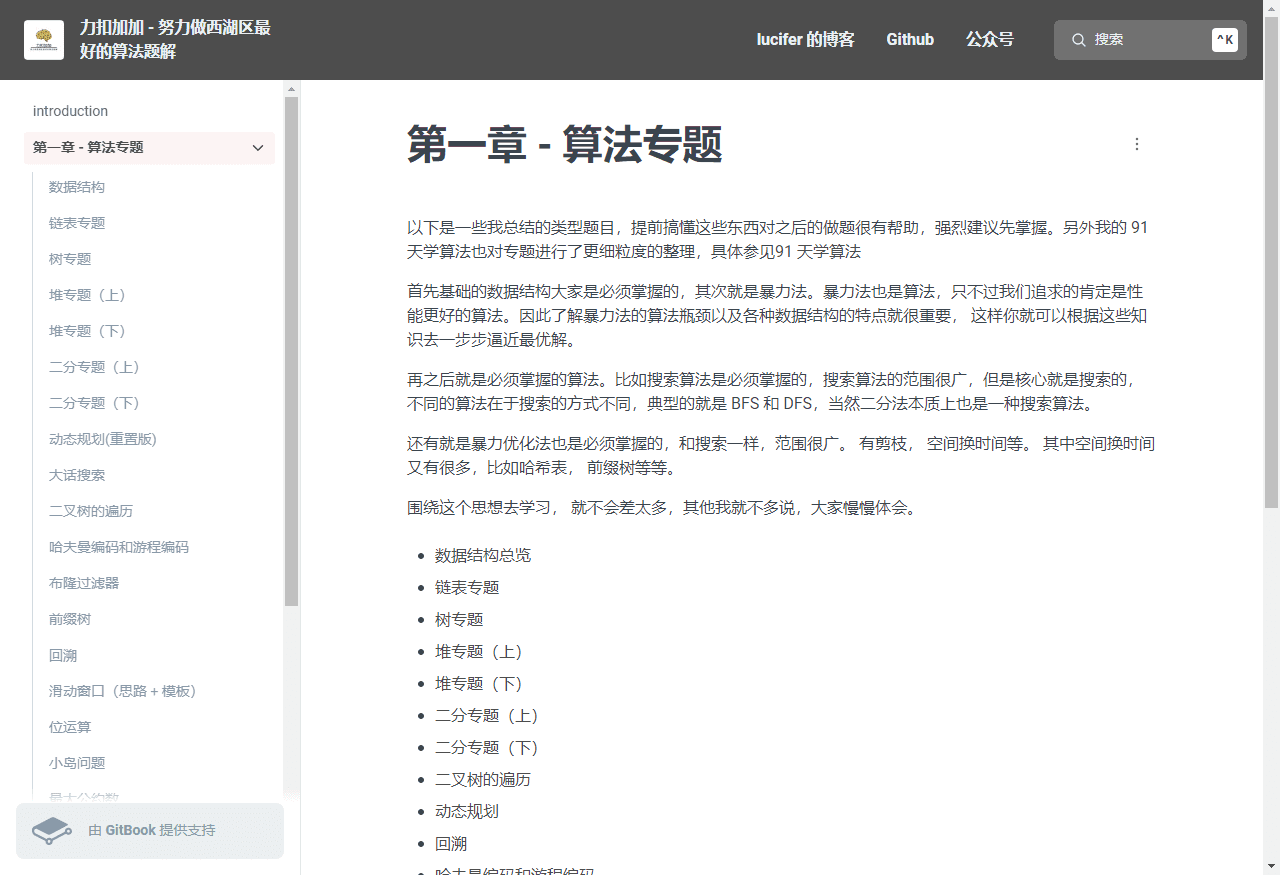Open the site home via the yellow logo icon
The width and height of the screenshot is (1280, 875).
click(43, 39)
